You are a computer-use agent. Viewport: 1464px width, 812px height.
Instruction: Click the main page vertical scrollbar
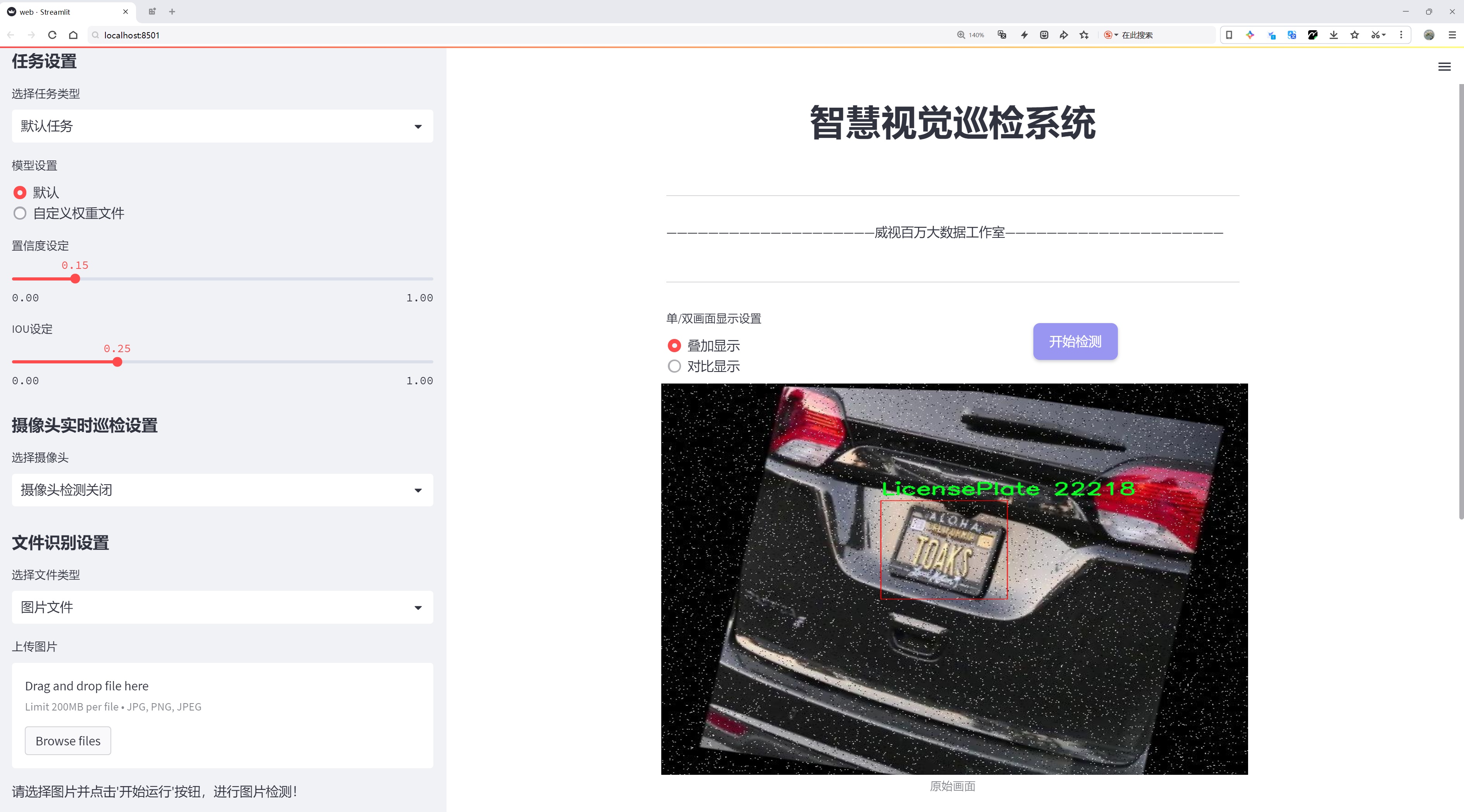[1461, 301]
